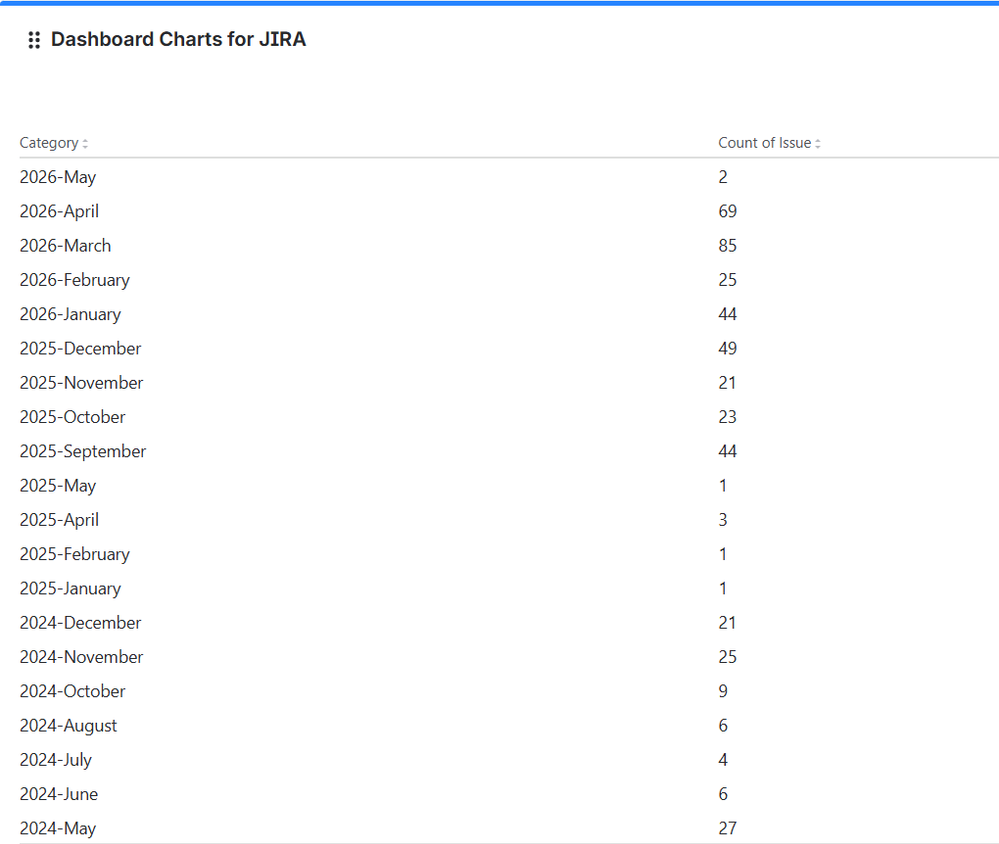Click count value 2 for 2026-May
This screenshot has height=844, width=999.
(723, 177)
